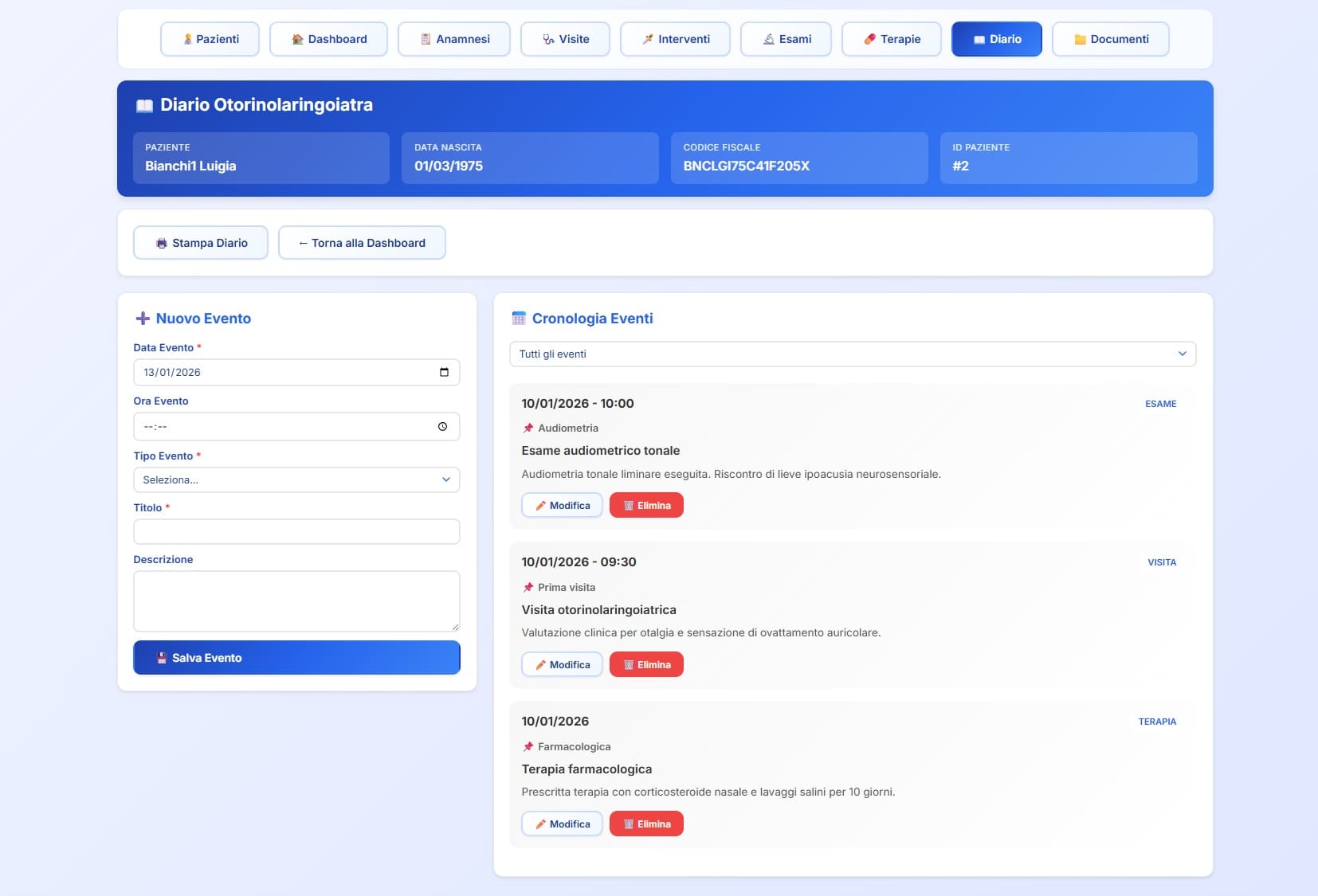Image resolution: width=1318 pixels, height=896 pixels.
Task: Edit the Esame audiometrico tonale event
Action: [x=562, y=506]
